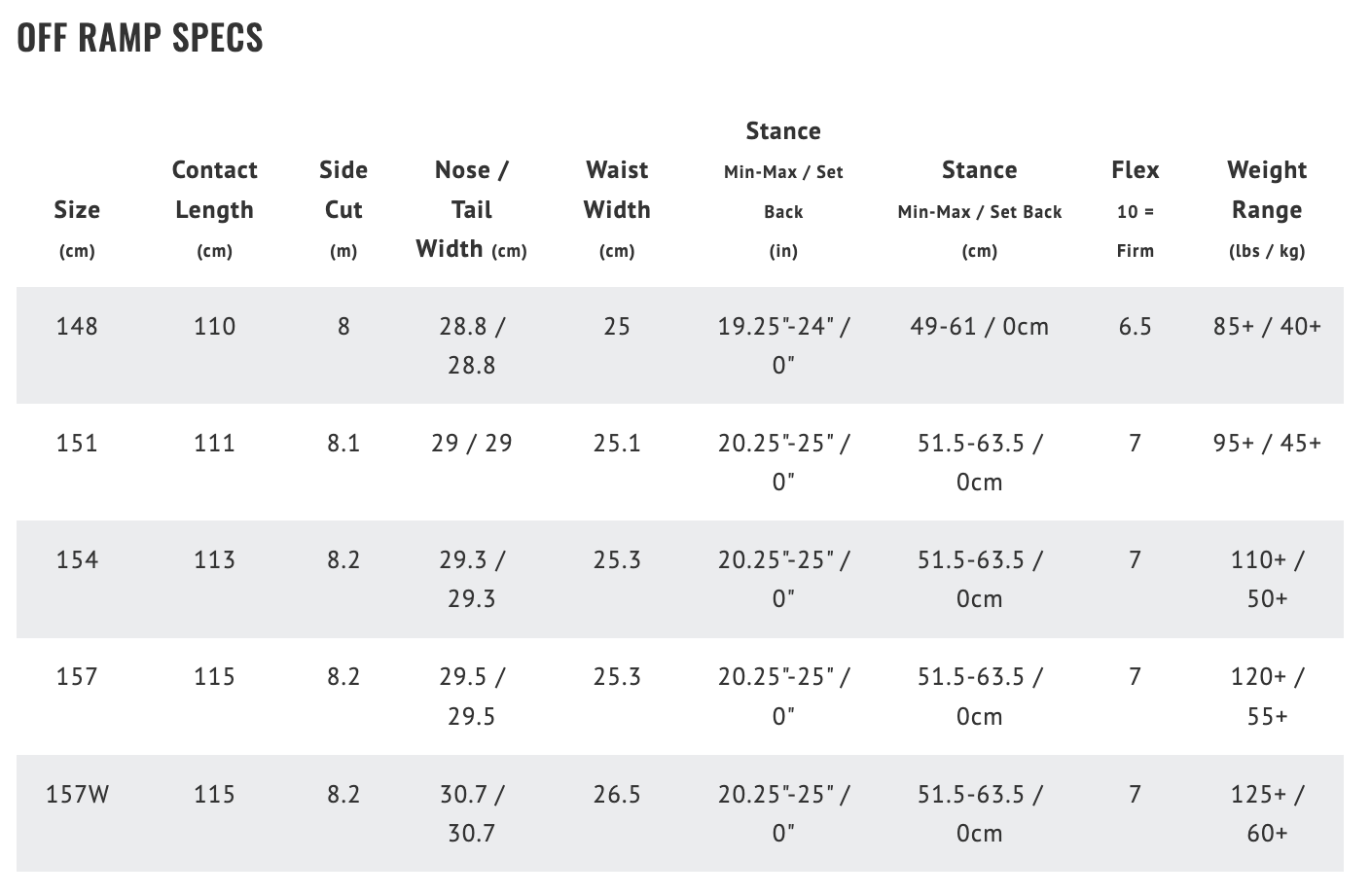The image size is (1371, 896).
Task: Click the 6.5 flex value
Action: coord(1135,326)
